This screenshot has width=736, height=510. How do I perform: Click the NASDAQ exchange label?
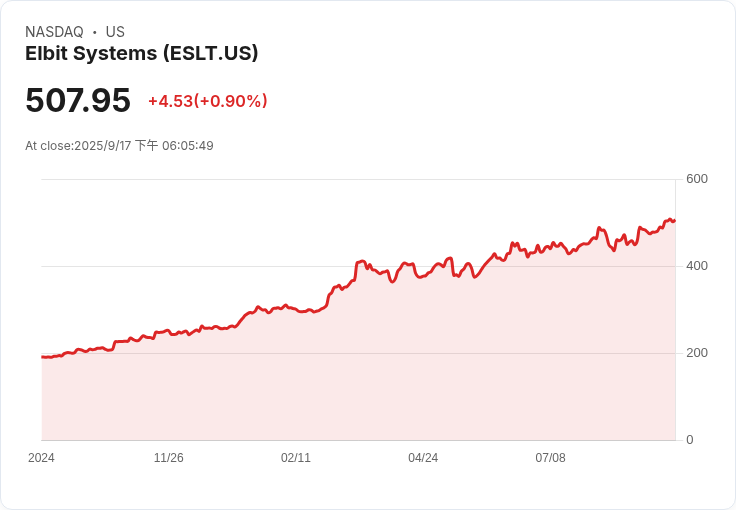point(54,32)
